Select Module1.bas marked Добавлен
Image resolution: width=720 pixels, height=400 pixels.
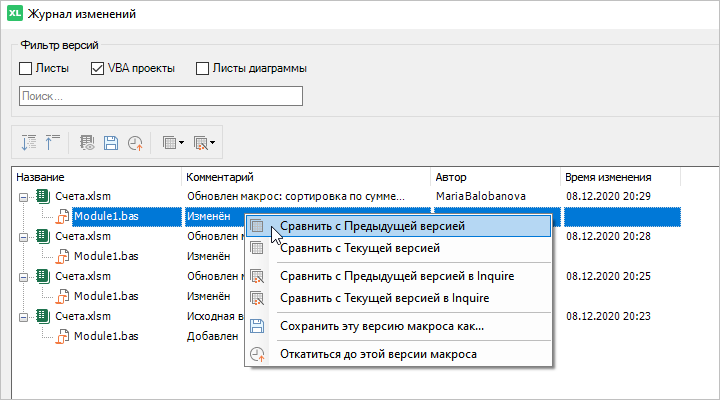coord(106,336)
